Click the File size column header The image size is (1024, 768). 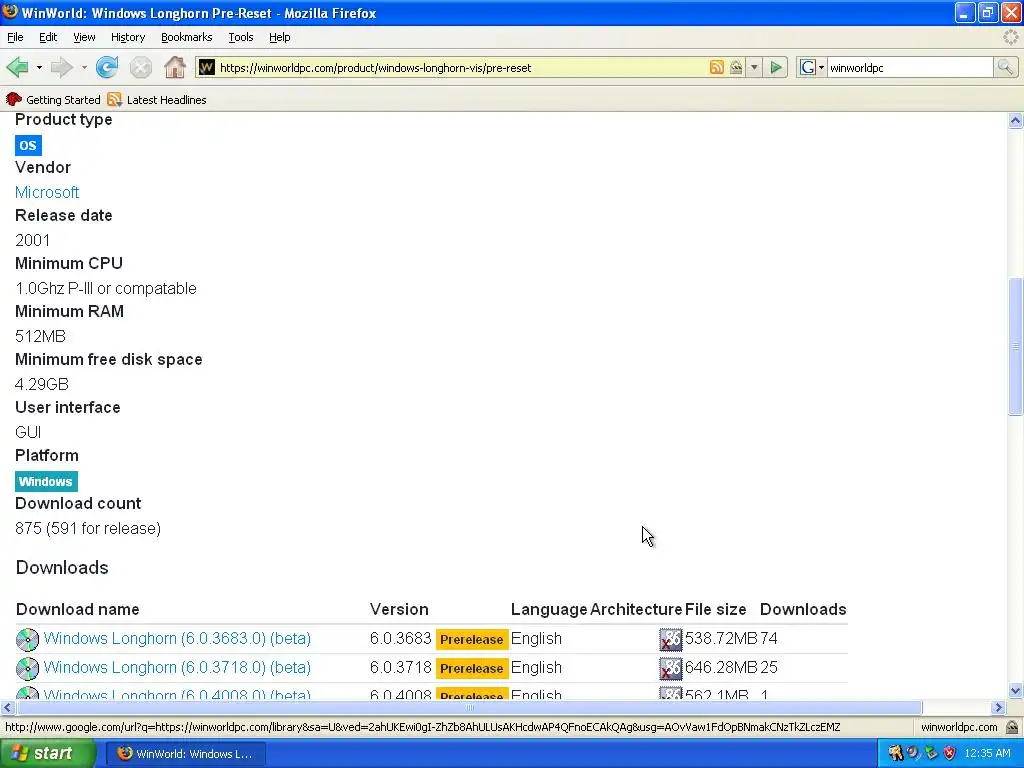[x=716, y=609]
